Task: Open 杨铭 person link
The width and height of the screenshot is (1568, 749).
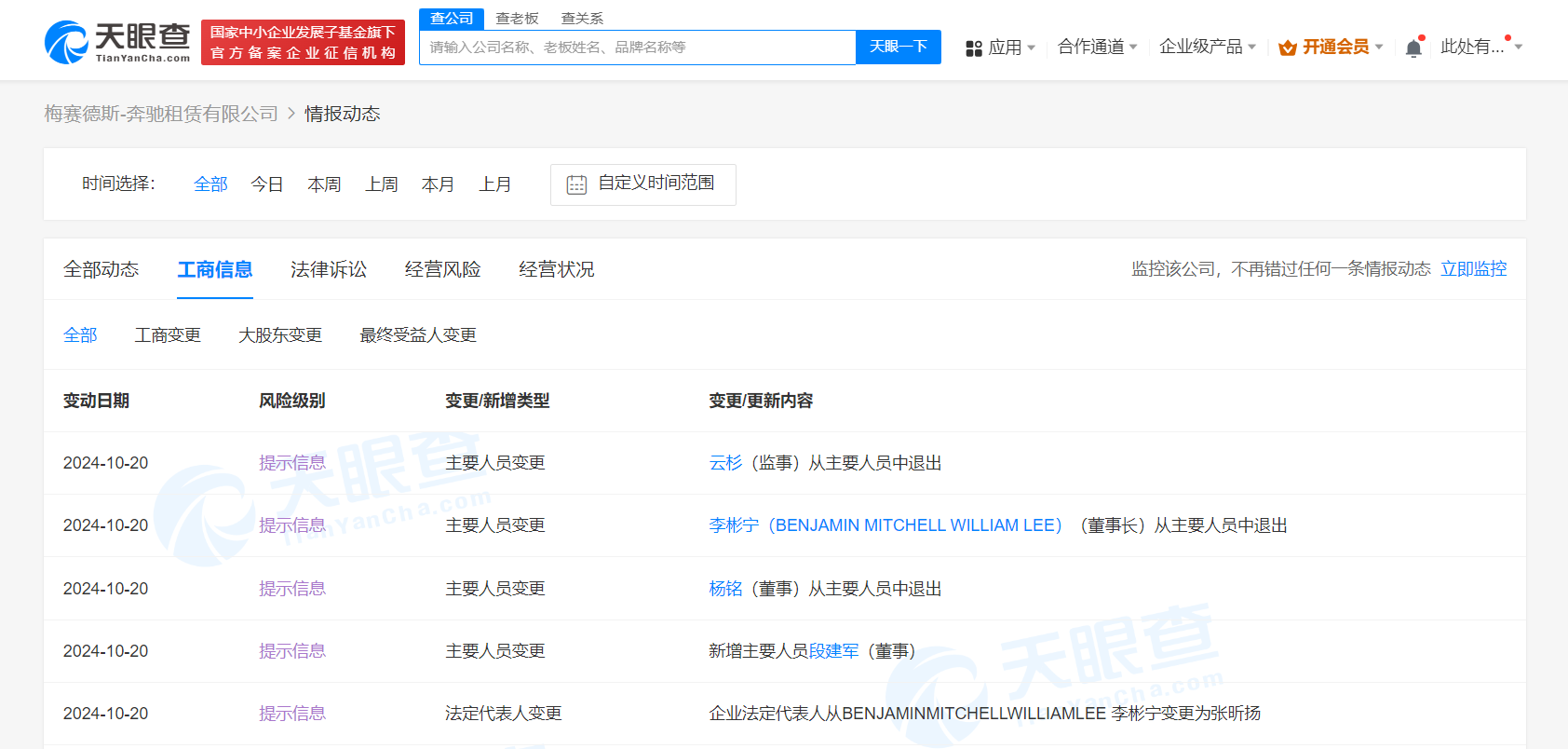Action: (x=725, y=589)
